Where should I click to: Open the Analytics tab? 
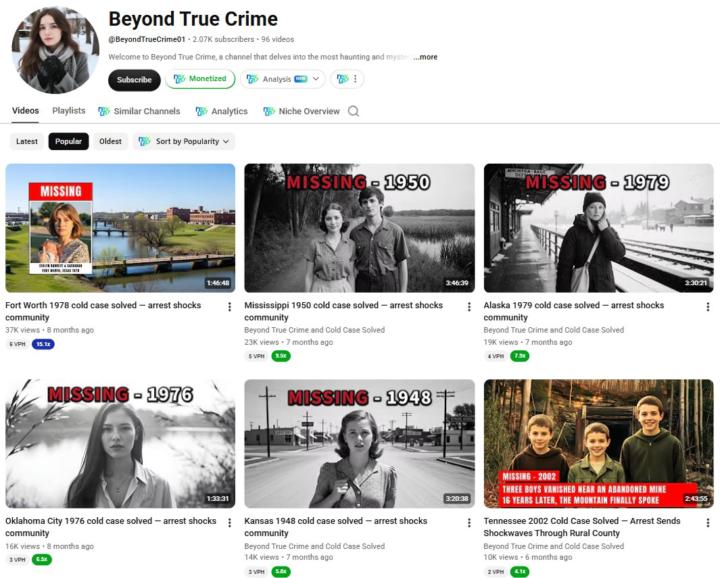tap(221, 111)
